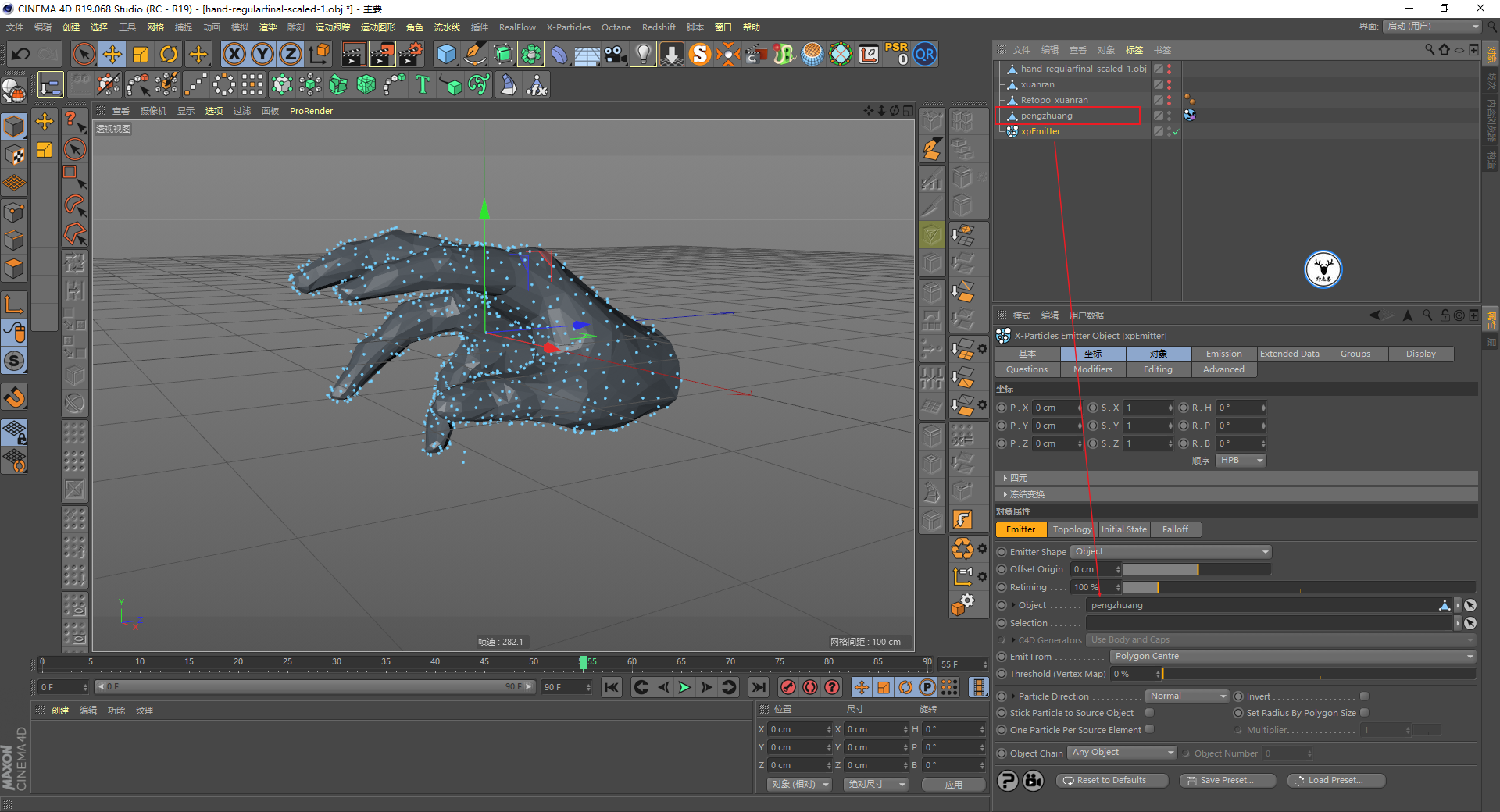Select the MoText green T icon

pyautogui.click(x=423, y=84)
